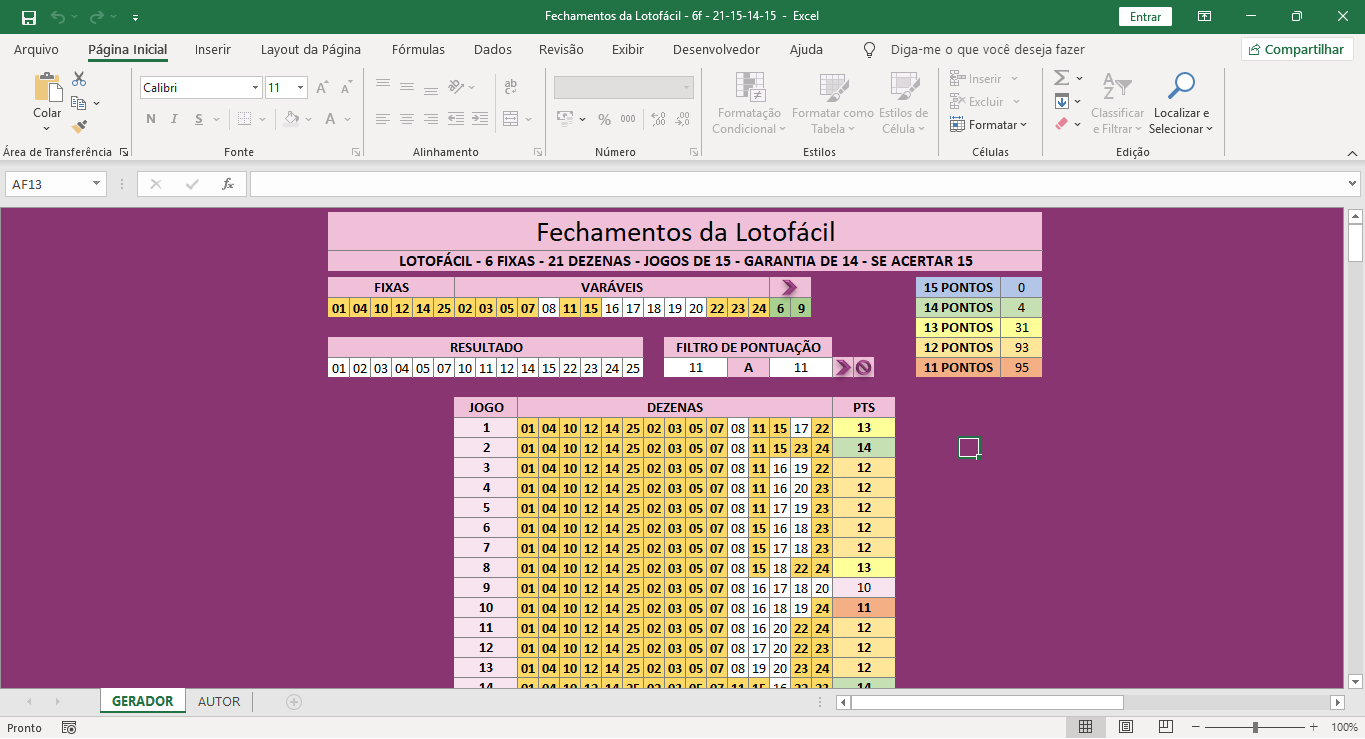Open Customize Quick Access Toolbar dropdown
Image resolution: width=1365 pixels, height=739 pixels.
pyautogui.click(x=135, y=17)
